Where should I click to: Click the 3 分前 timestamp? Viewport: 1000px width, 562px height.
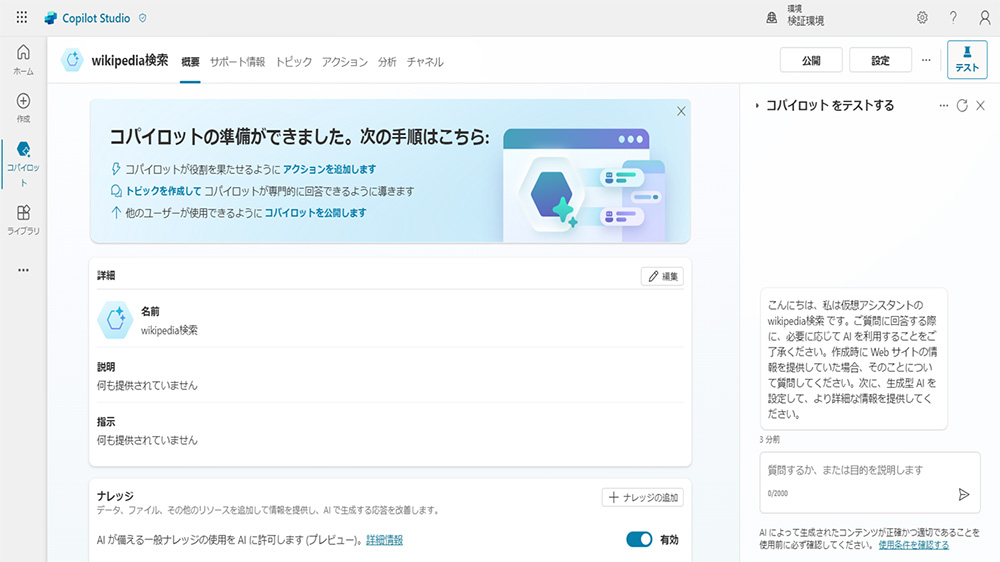tap(769, 440)
